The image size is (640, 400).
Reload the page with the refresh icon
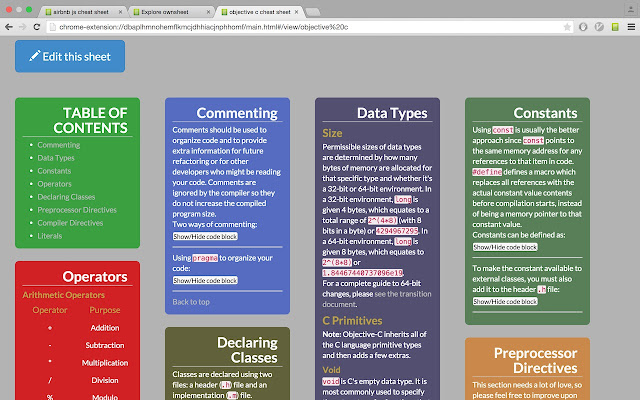[36, 27]
